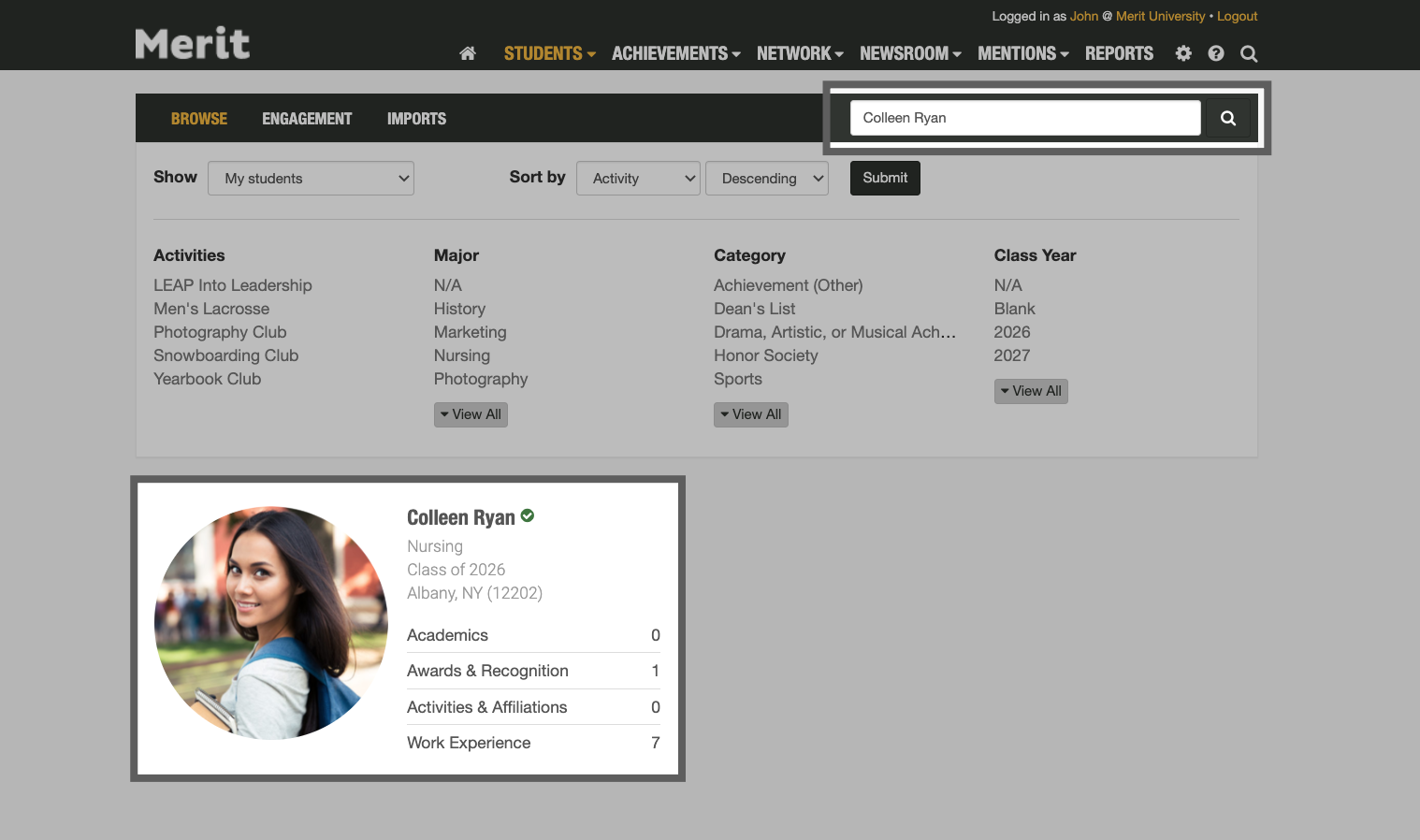
Task: Click the home icon in the navigation bar
Action: (x=467, y=53)
